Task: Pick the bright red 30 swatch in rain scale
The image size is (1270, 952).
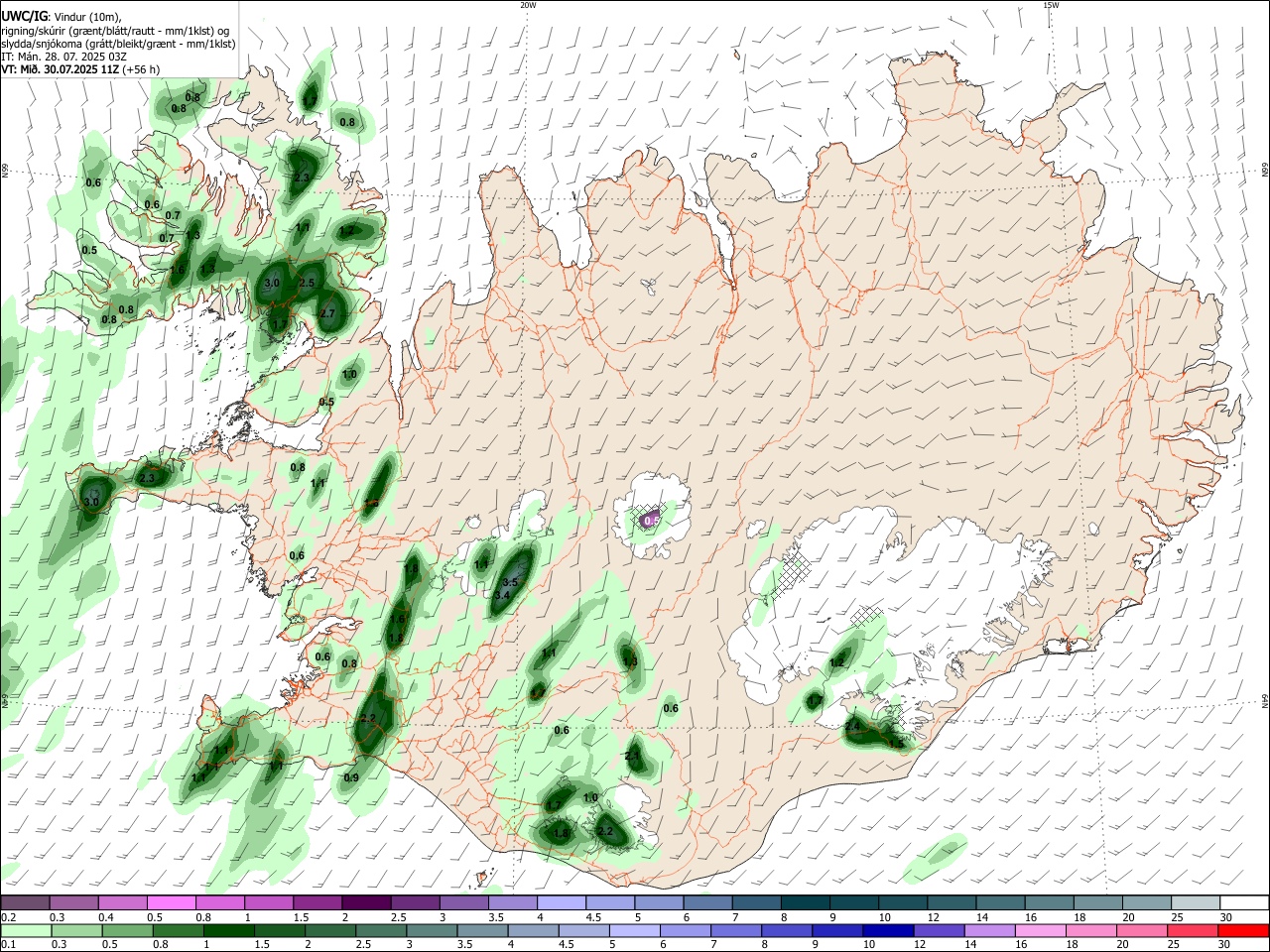Action: click(x=1244, y=930)
